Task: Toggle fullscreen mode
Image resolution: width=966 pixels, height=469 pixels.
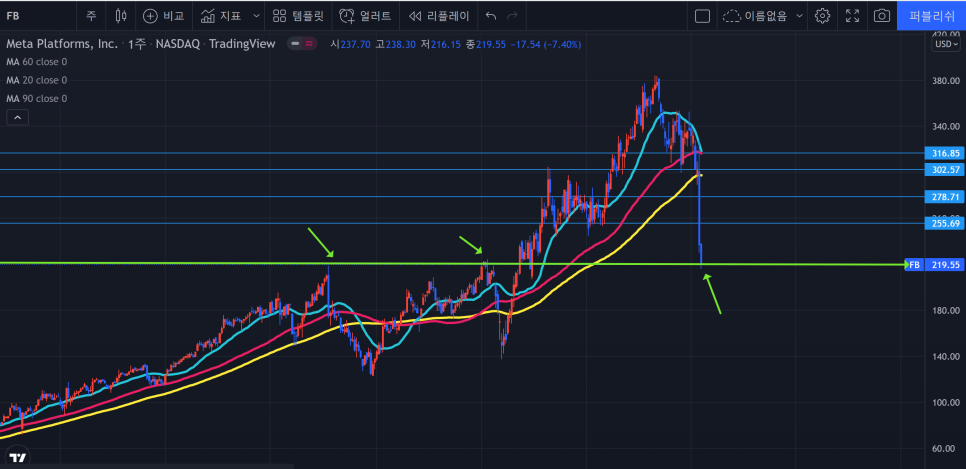Action: coord(853,16)
